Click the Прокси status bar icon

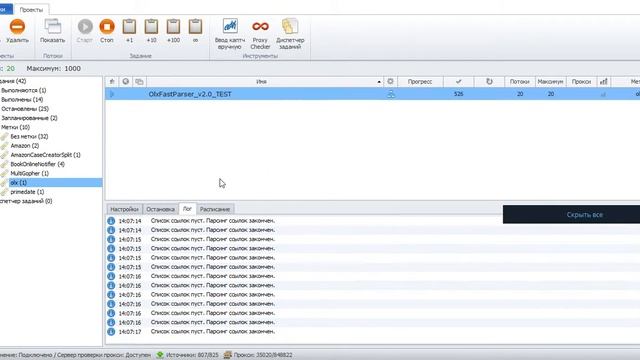pyautogui.click(x=228, y=355)
